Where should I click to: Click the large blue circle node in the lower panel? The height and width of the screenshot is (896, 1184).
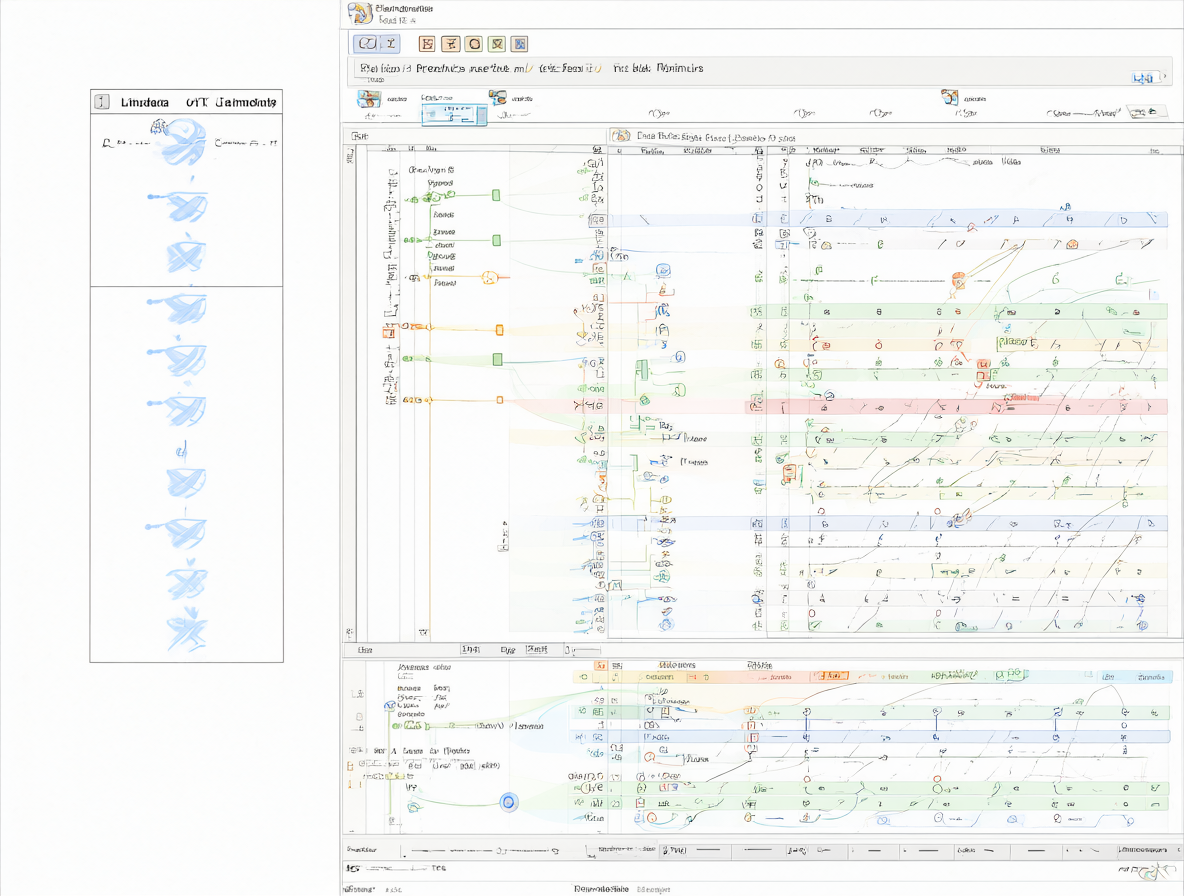(x=509, y=802)
